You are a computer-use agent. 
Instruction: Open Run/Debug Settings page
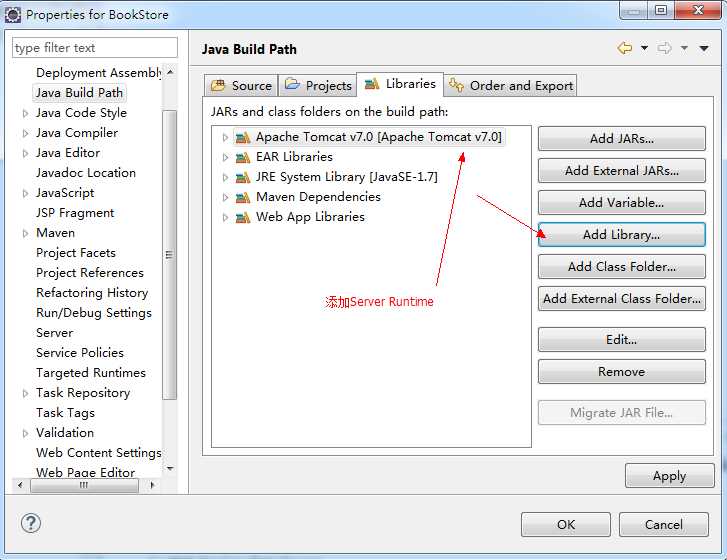94,313
